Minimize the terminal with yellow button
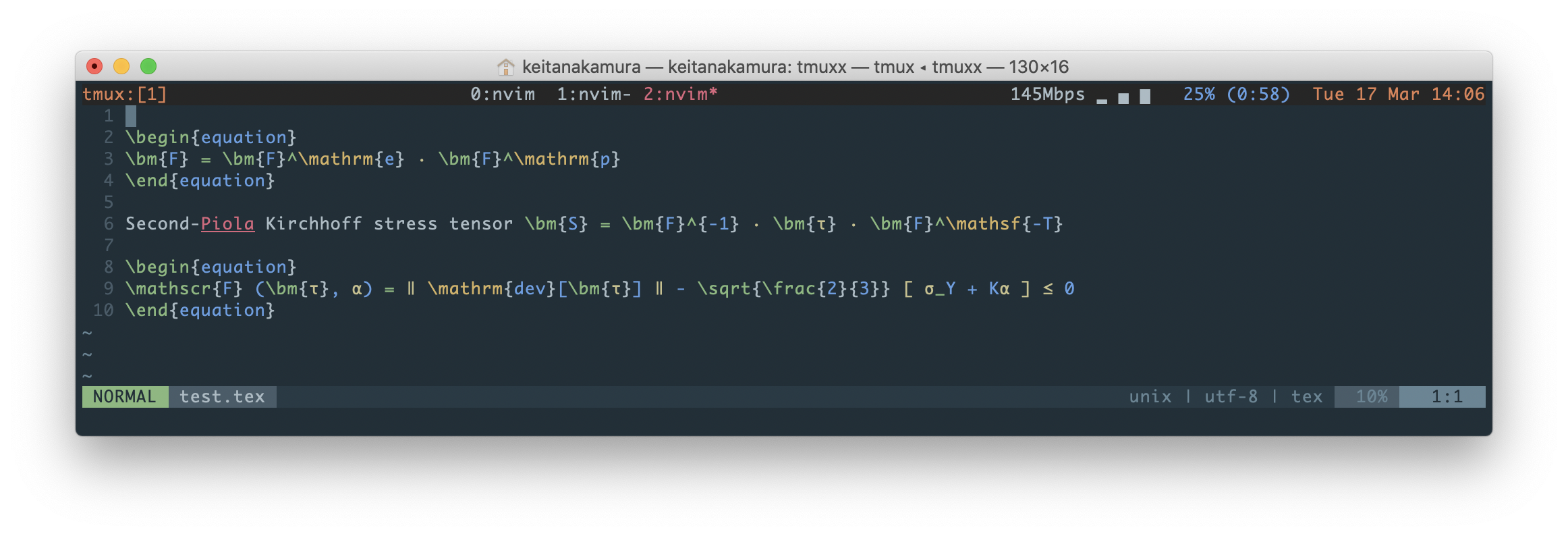Image resolution: width=1568 pixels, height=536 pixels. tap(121, 66)
